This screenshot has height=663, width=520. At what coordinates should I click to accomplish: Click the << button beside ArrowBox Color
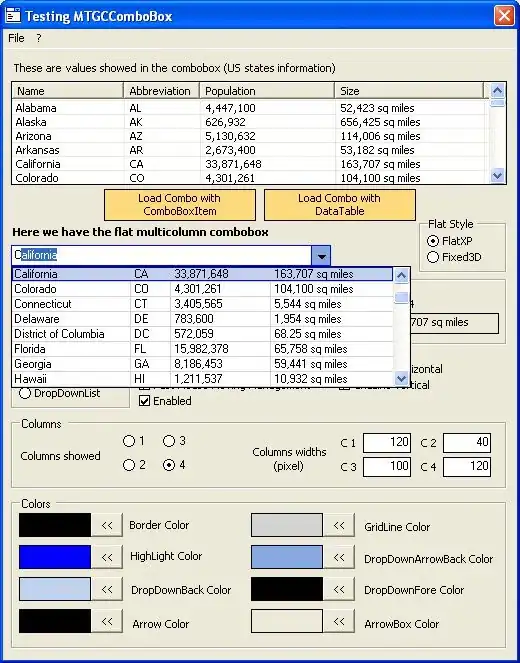point(339,621)
